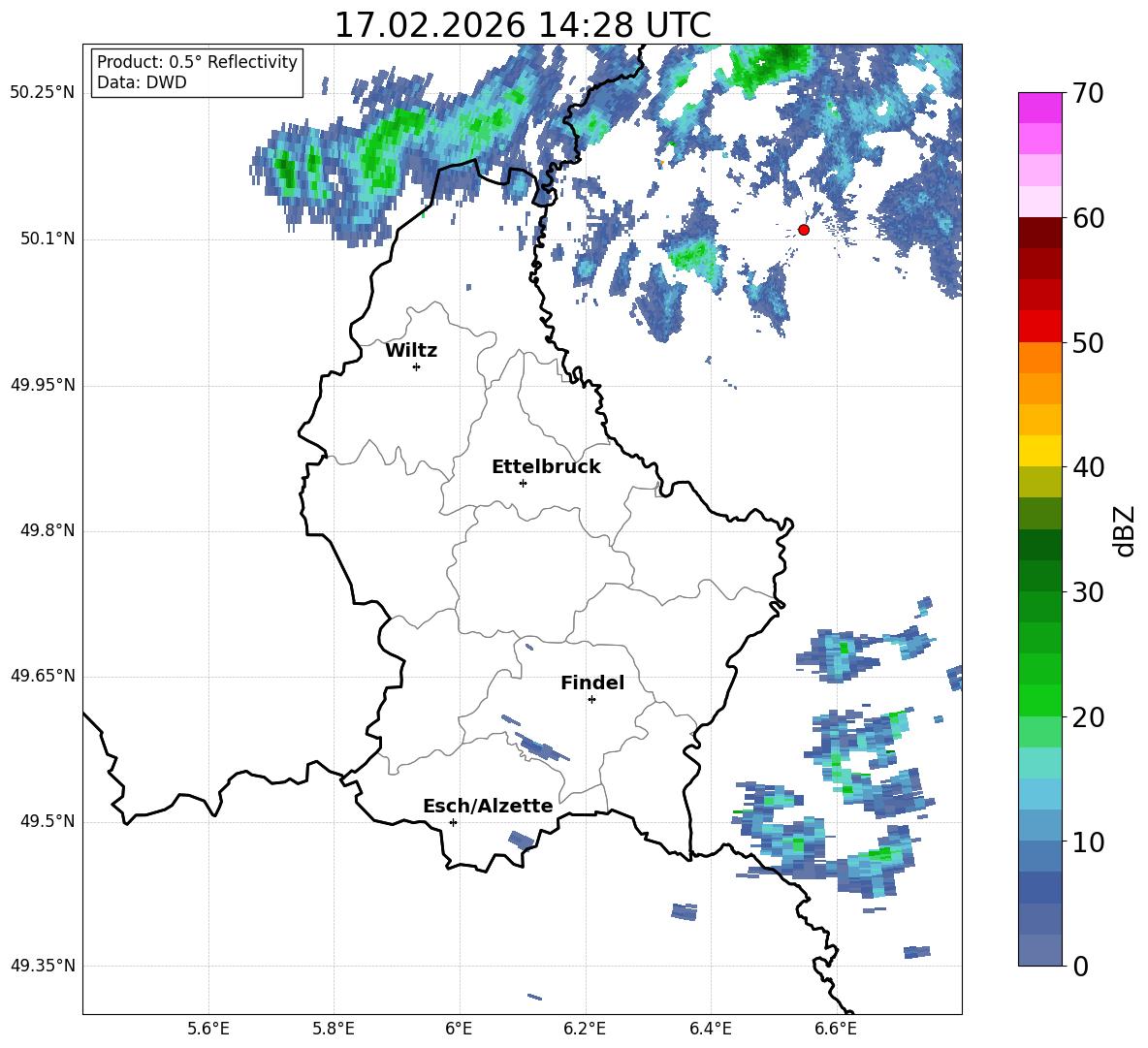Click the Ettelbruck station cross marker

523,483
